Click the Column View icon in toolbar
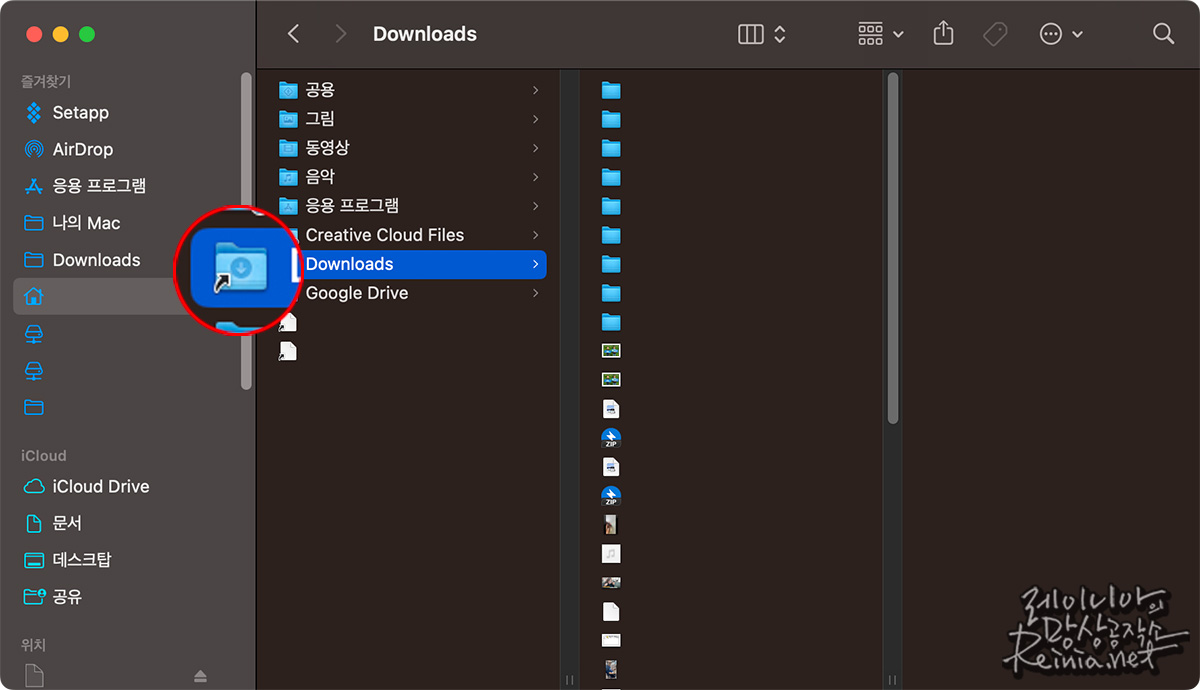This screenshot has width=1200, height=690. pos(750,33)
